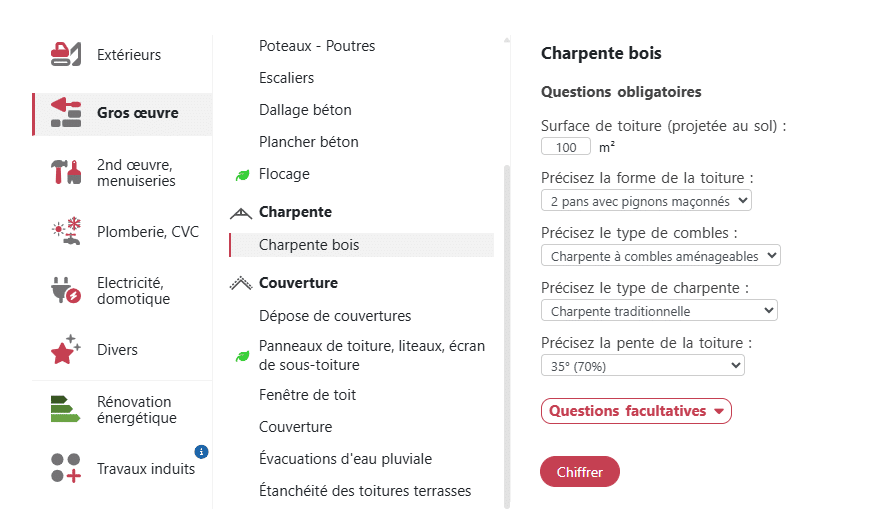Open the roof shape dropdown
This screenshot has width=891, height=509.
[x=645, y=201]
